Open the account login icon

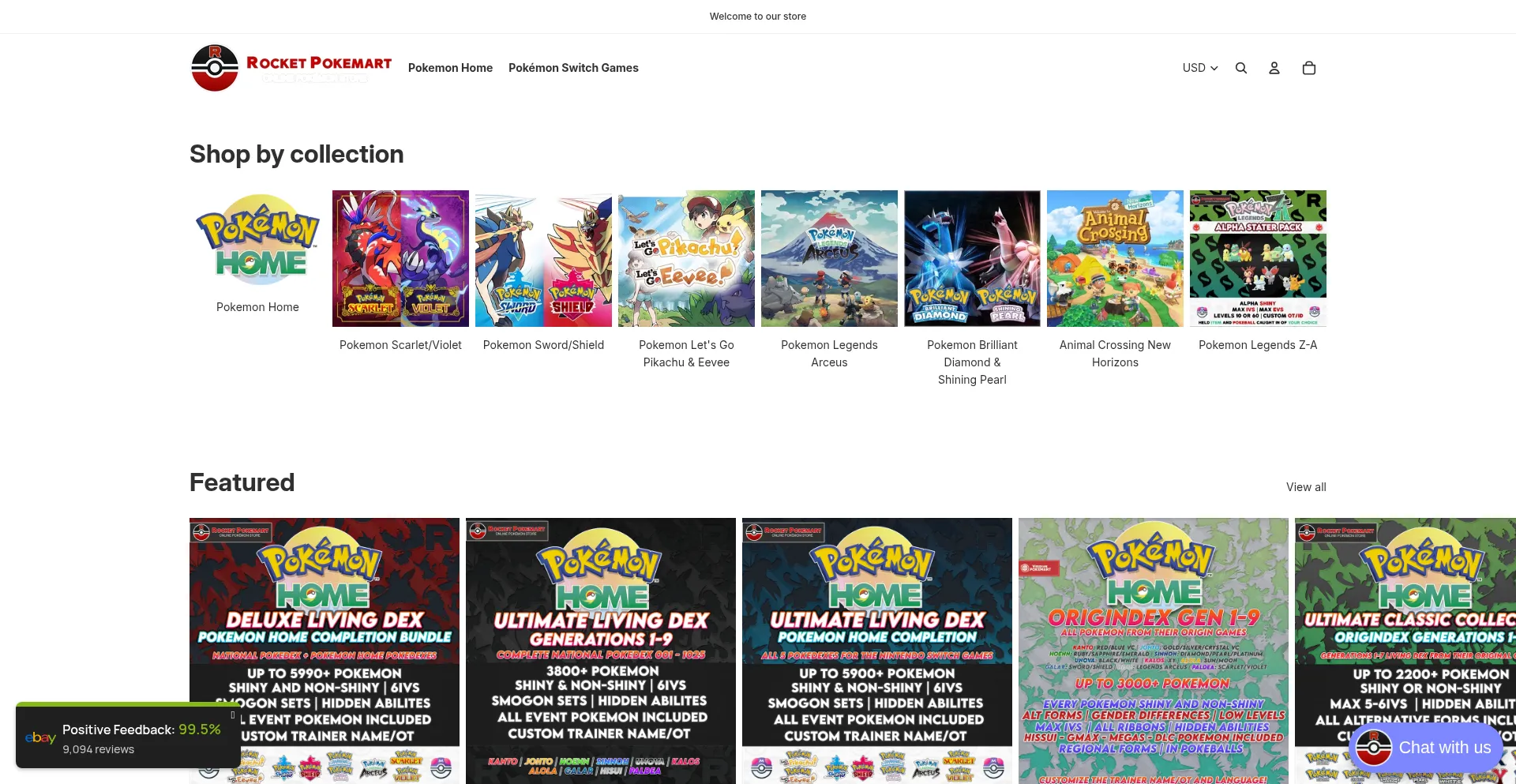[1274, 68]
